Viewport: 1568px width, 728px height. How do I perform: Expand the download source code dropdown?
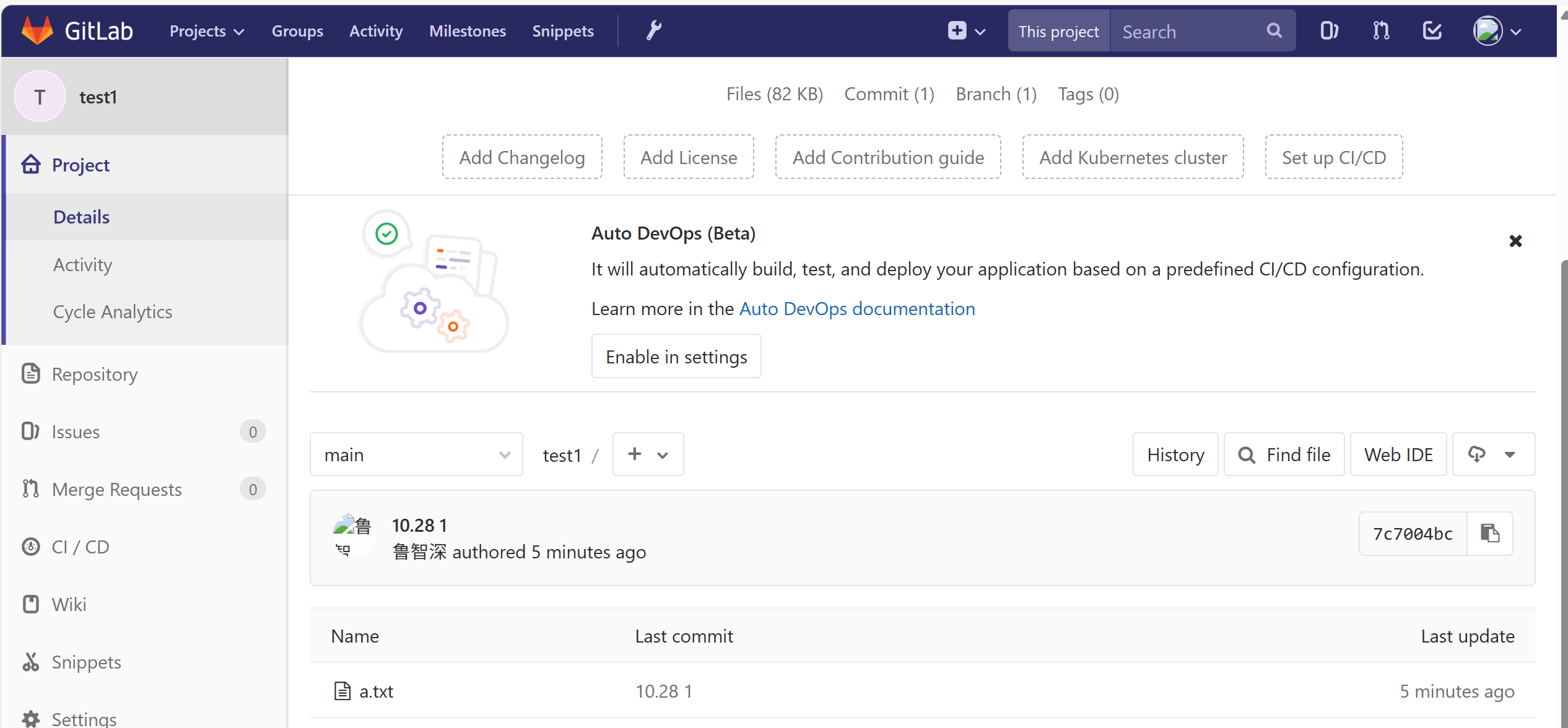(x=1493, y=454)
